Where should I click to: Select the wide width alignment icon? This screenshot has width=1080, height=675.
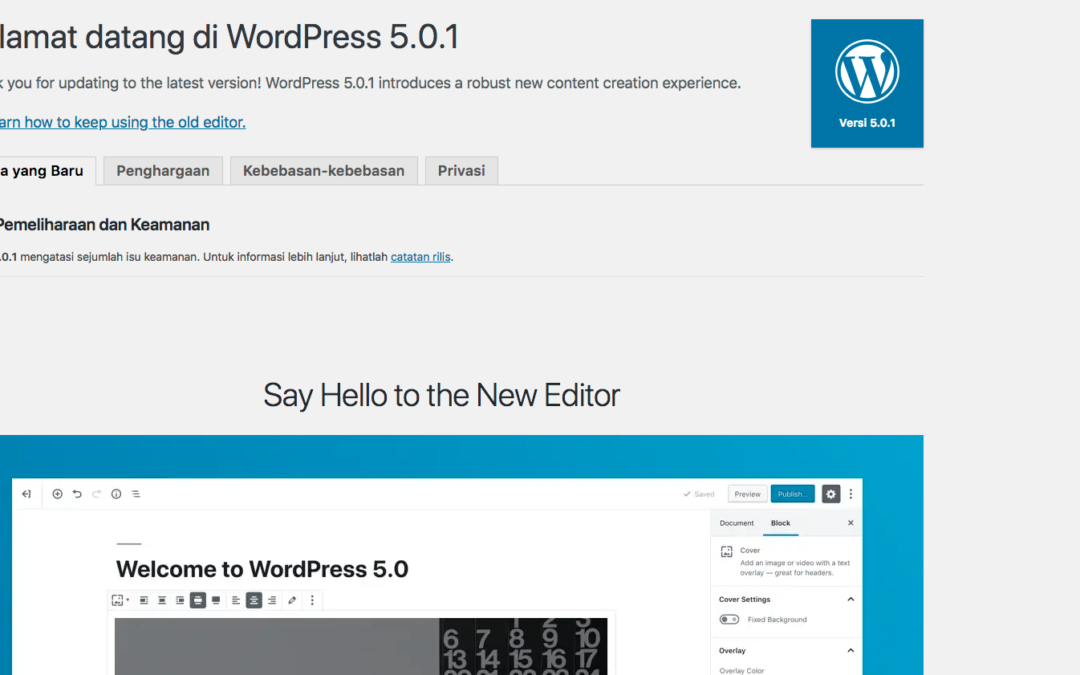point(198,601)
